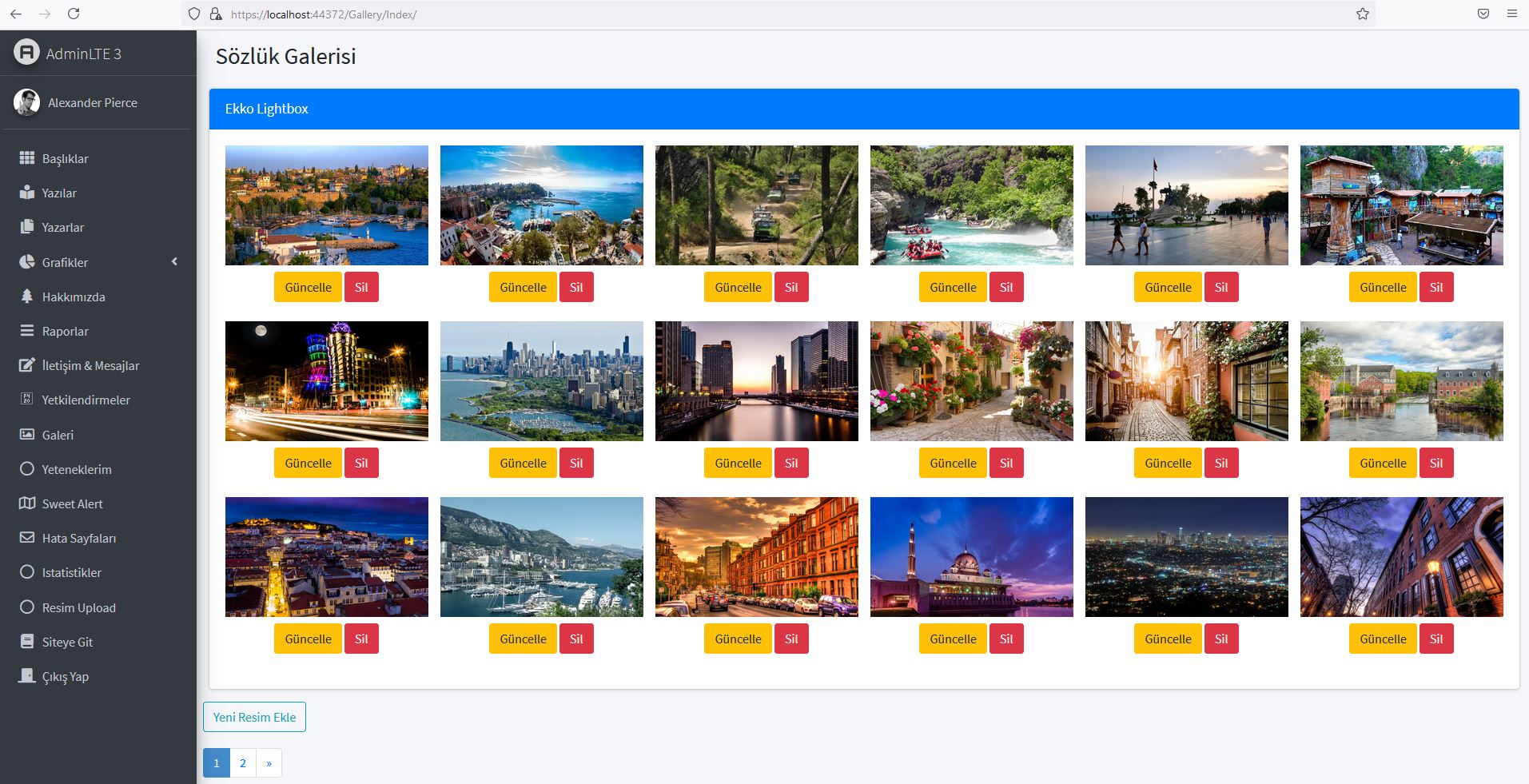
Task: Open the colorful night tower thumbnail
Action: (x=327, y=381)
